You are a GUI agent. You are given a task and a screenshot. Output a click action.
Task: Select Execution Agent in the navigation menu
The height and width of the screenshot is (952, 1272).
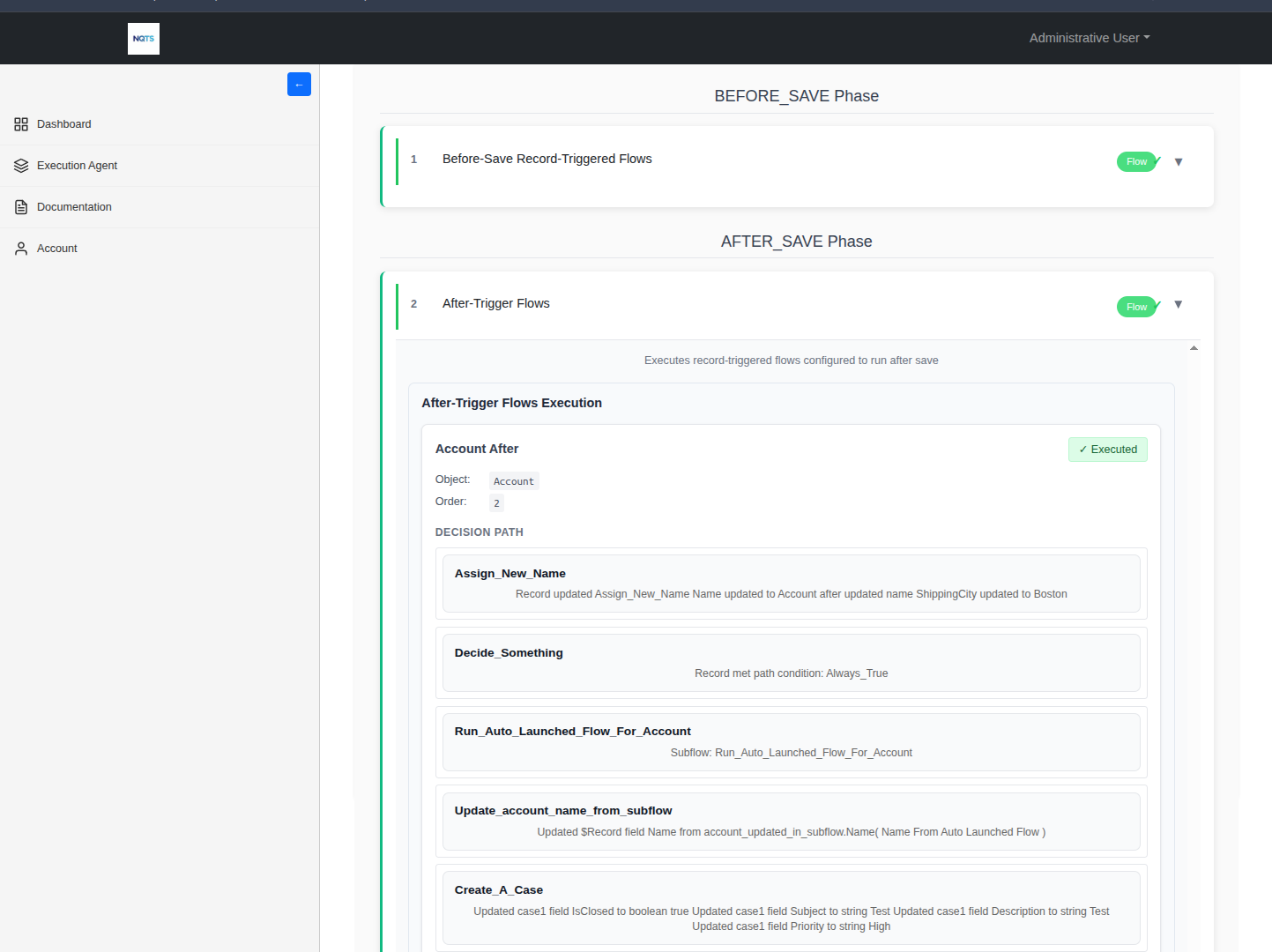(77, 165)
